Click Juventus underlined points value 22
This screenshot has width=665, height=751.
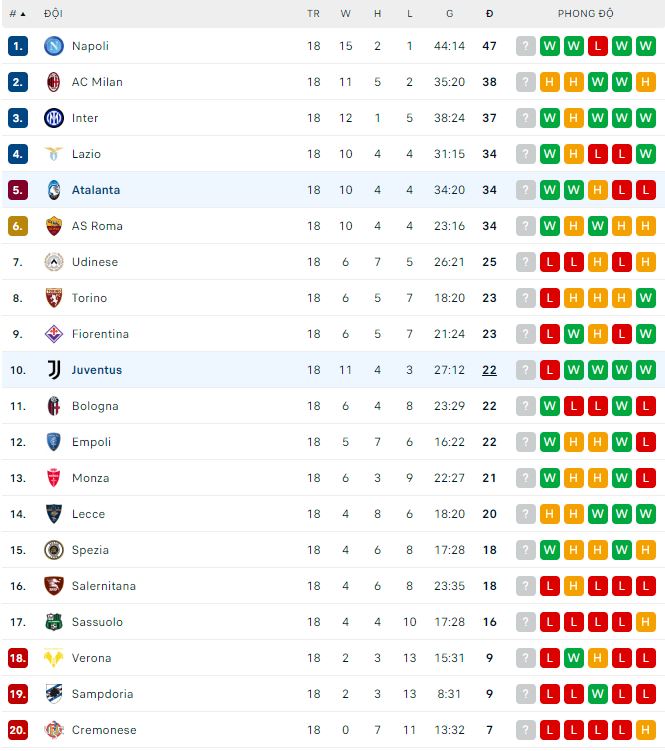pos(489,370)
